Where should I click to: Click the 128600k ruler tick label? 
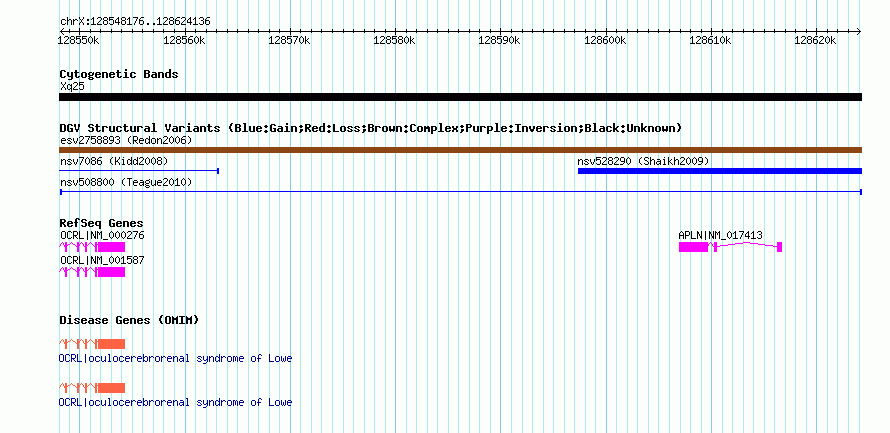coord(605,41)
